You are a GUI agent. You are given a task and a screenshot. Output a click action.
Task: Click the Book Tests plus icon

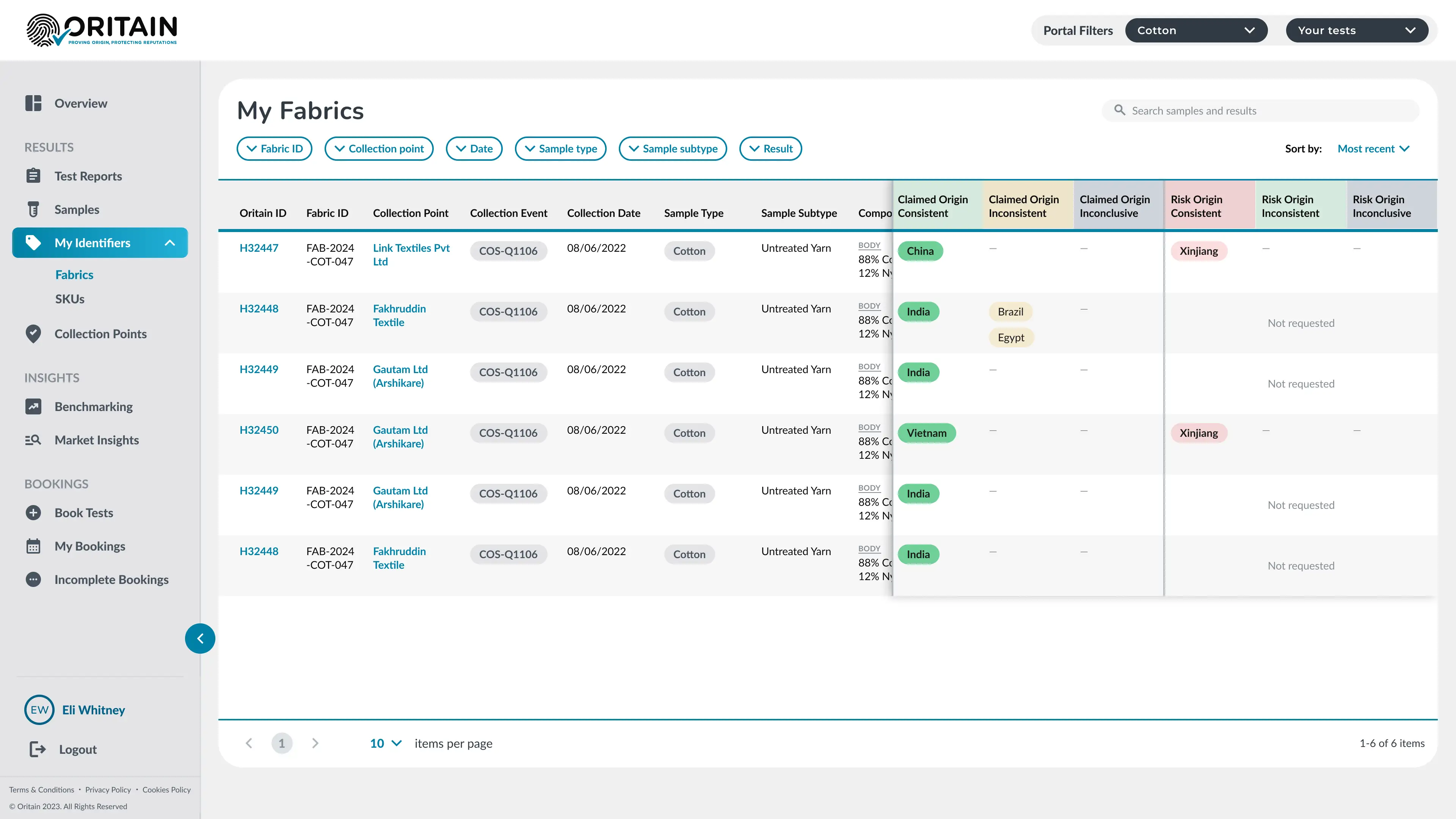coord(33,513)
